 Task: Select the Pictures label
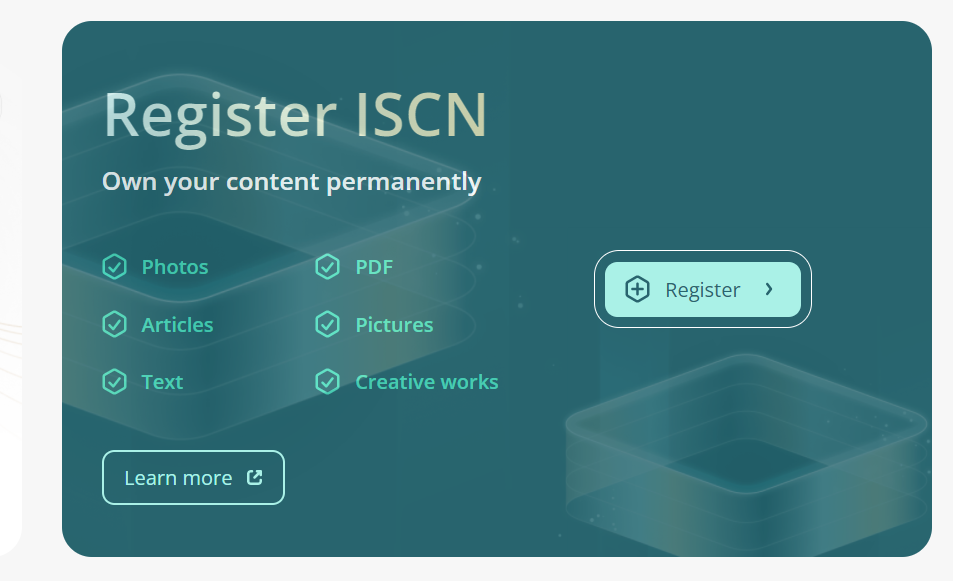tap(394, 325)
